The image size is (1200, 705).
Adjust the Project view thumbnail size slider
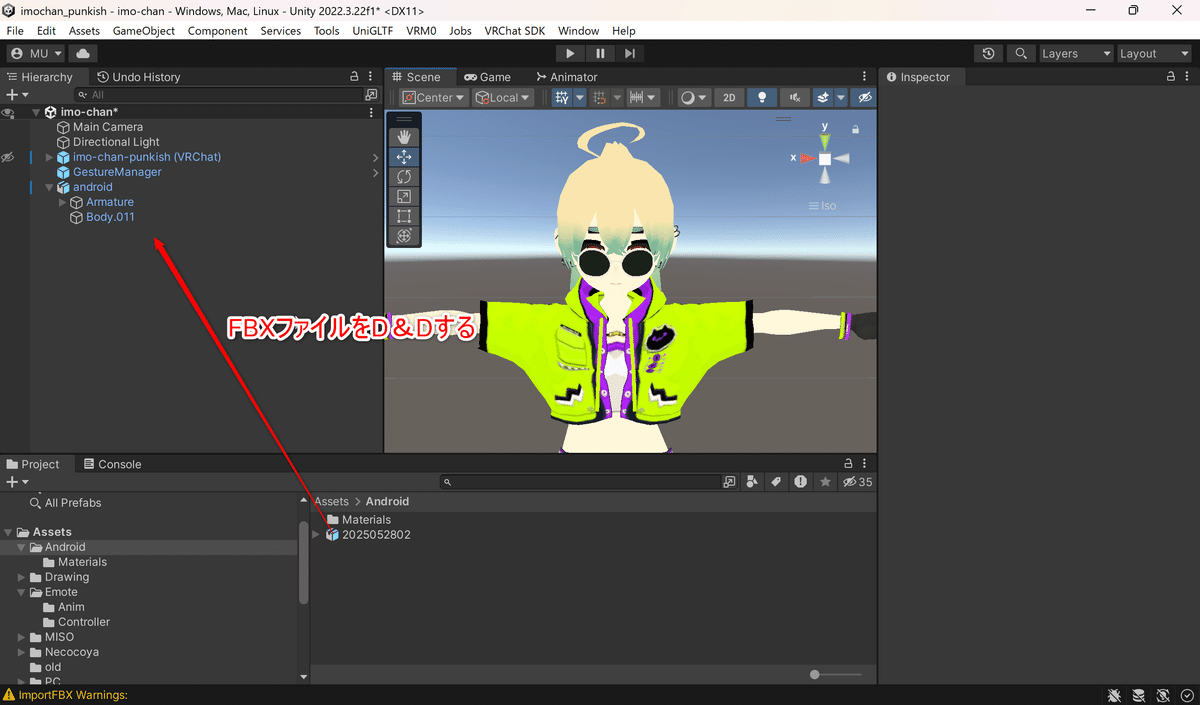pos(814,674)
